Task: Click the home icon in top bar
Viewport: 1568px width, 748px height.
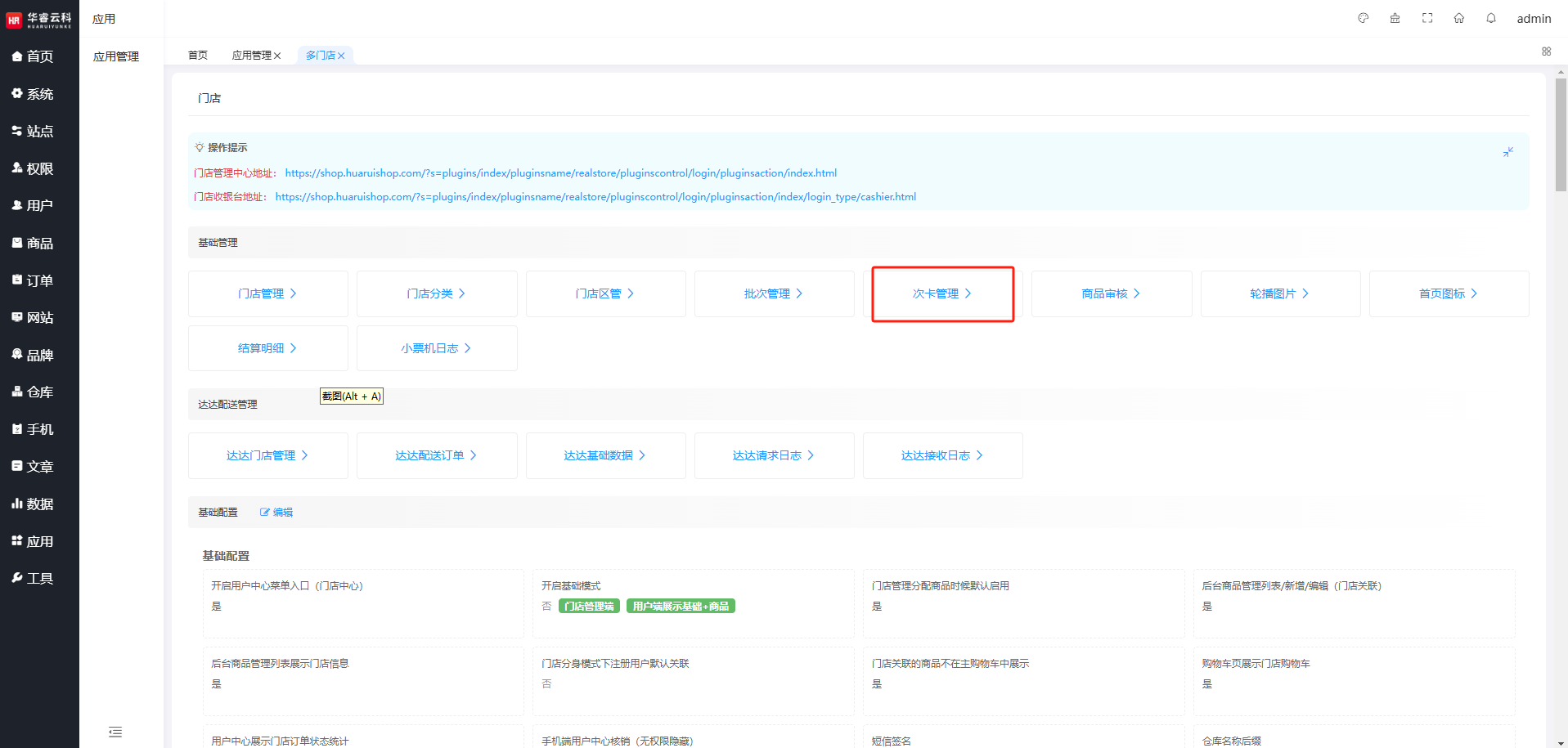Action: point(1459,18)
